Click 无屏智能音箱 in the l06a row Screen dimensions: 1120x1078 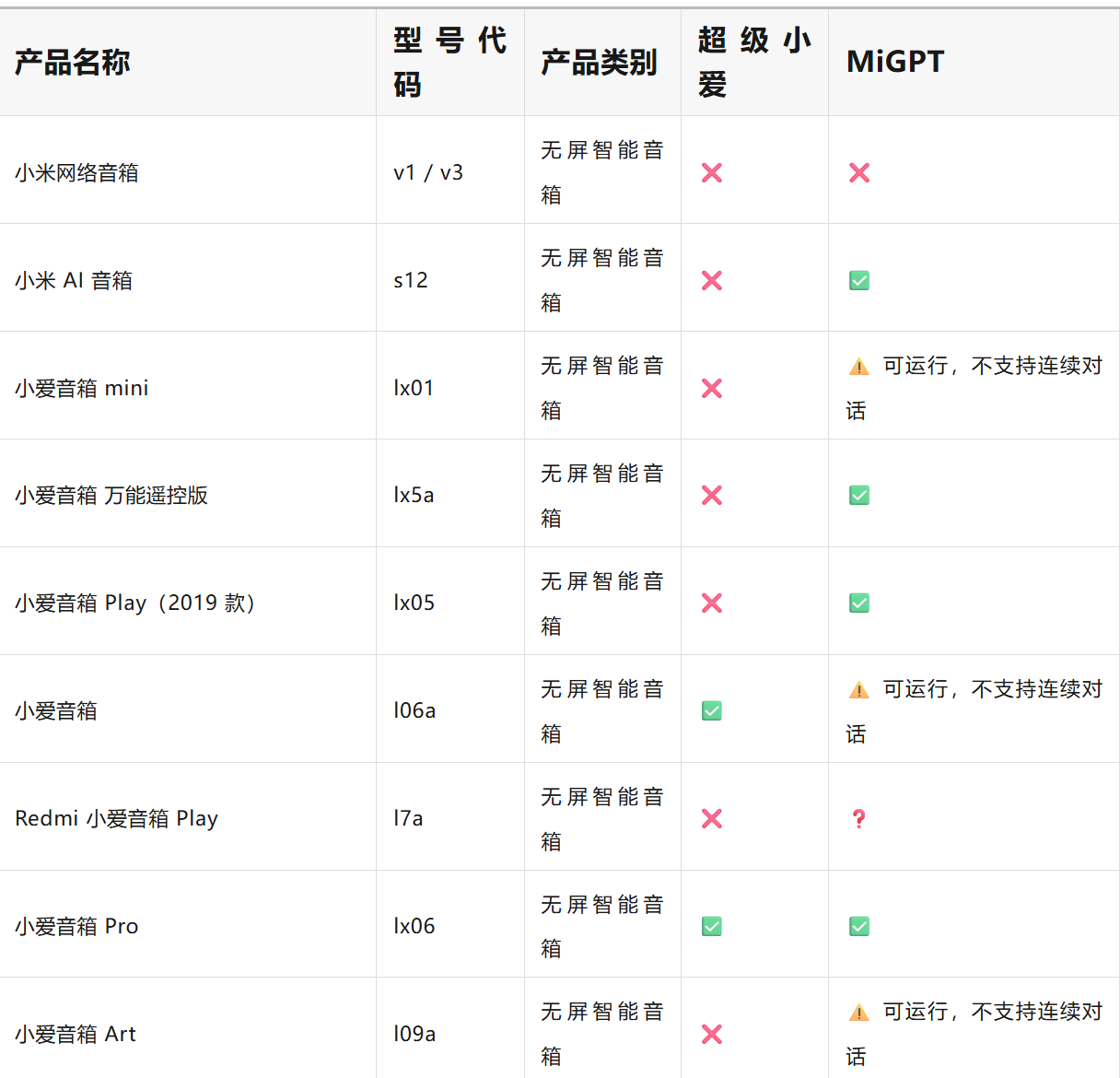click(x=602, y=710)
